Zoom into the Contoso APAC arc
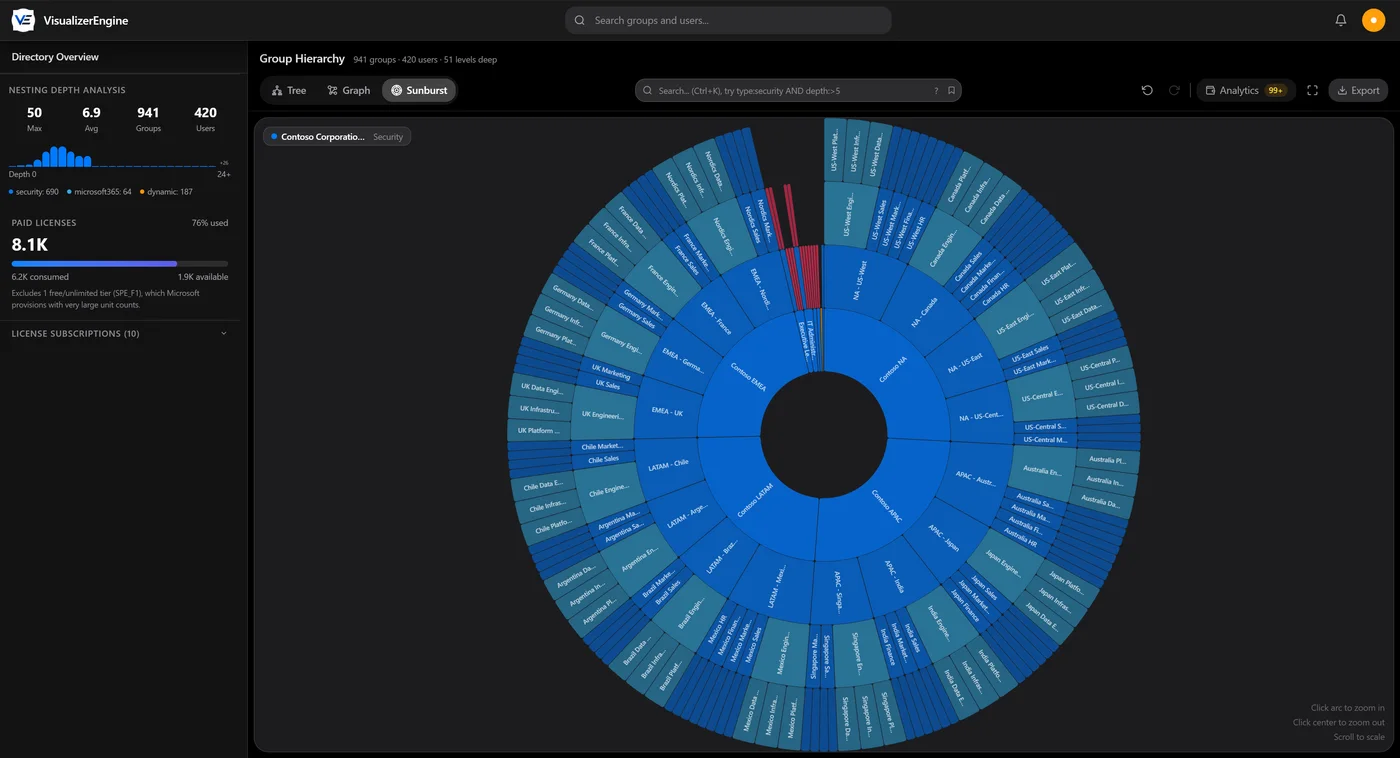 888,506
